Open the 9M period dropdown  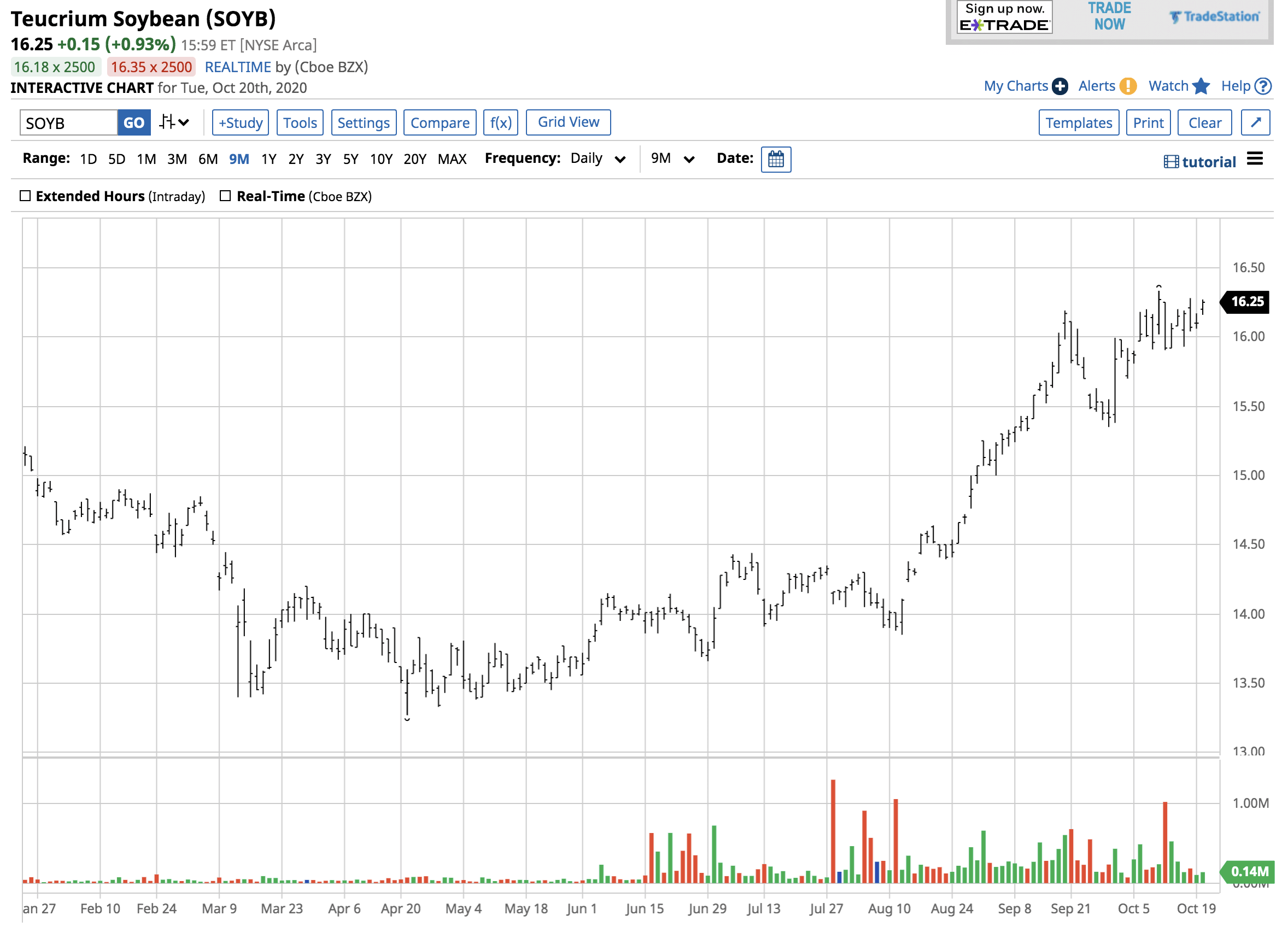tap(673, 159)
